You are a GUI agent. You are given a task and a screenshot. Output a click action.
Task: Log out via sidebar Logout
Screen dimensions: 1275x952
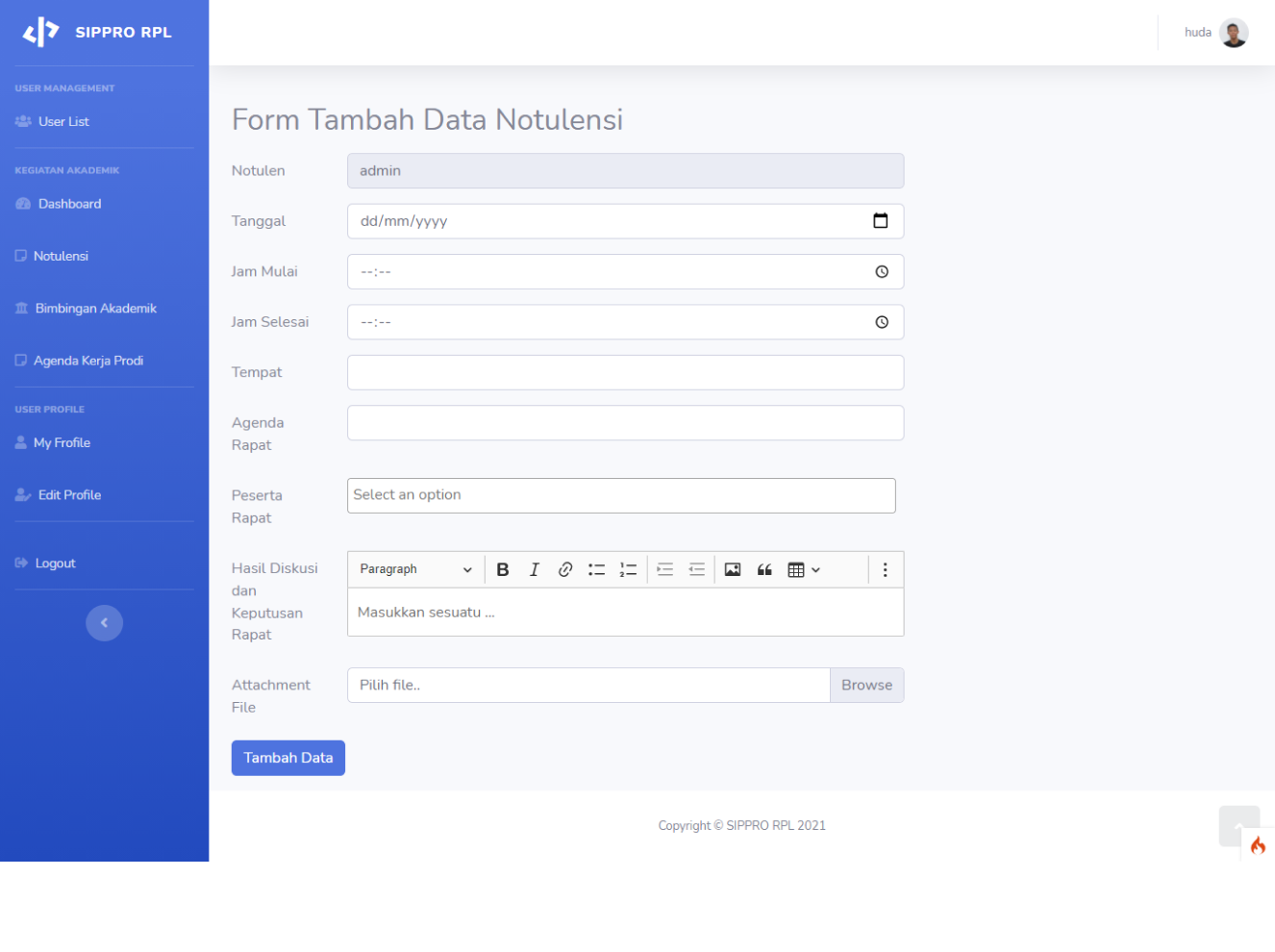(x=55, y=564)
